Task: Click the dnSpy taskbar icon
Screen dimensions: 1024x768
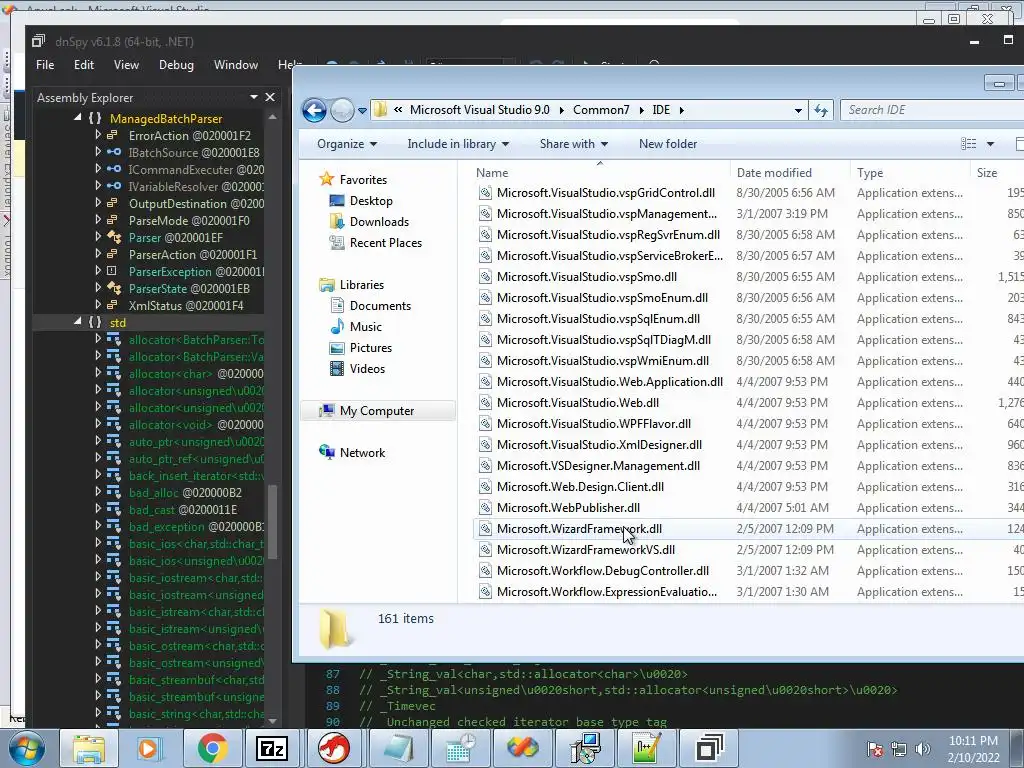Action: pyautogui.click(x=709, y=748)
